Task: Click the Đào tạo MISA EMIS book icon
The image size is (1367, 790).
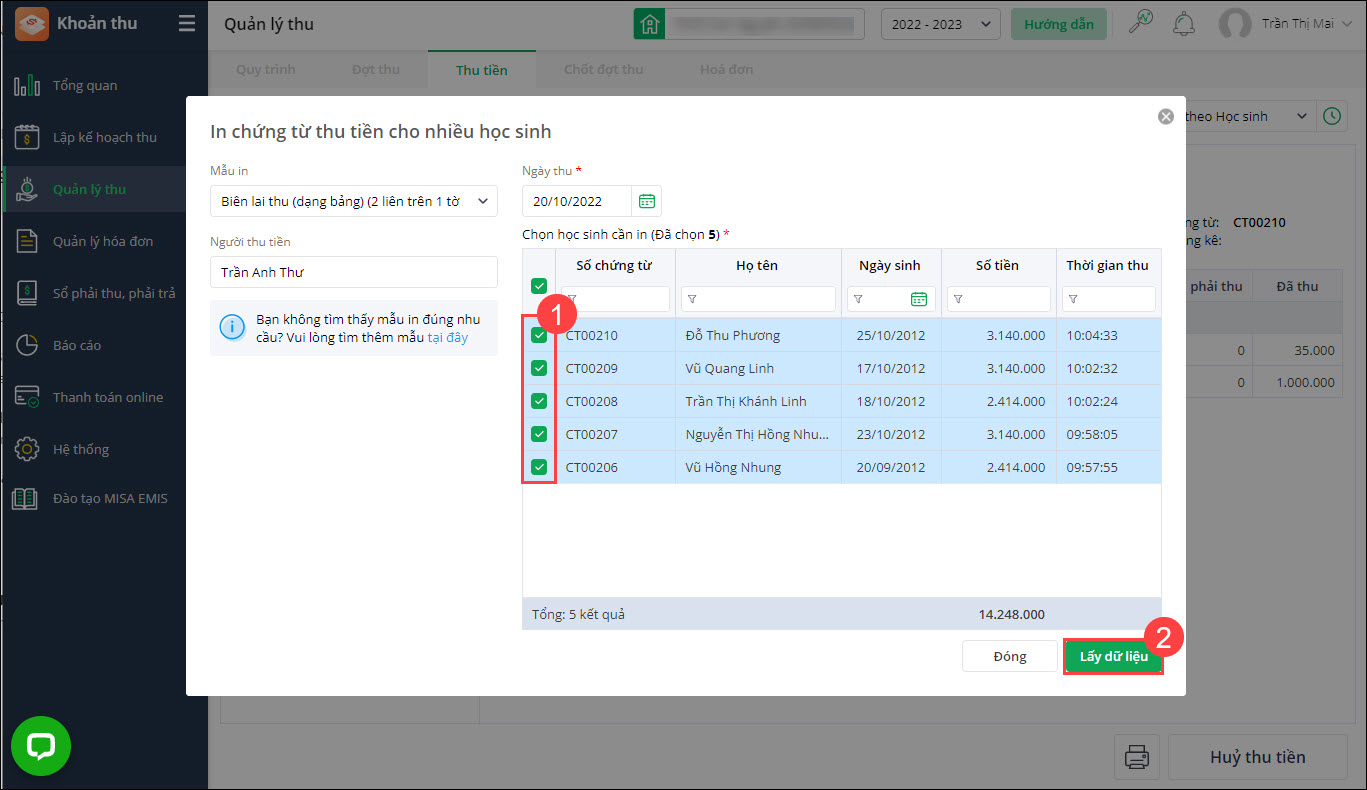Action: [x=25, y=498]
